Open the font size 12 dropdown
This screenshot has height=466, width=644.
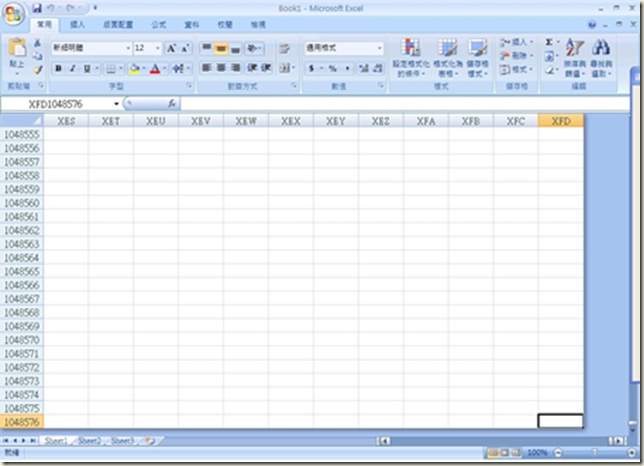tap(157, 48)
